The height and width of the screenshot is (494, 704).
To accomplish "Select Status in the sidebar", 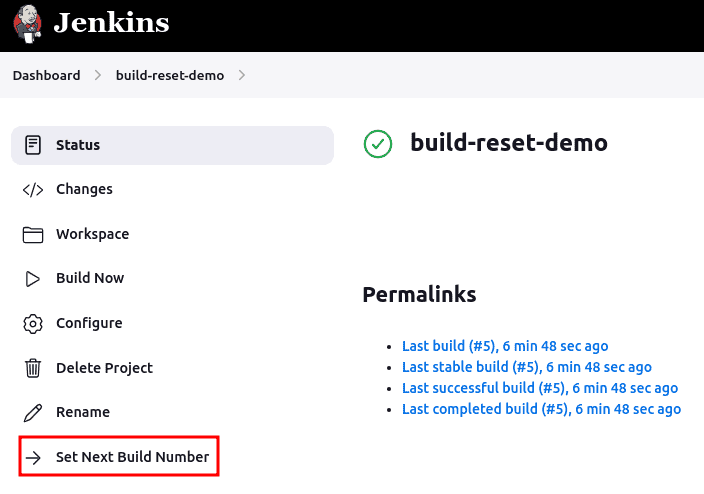I will pyautogui.click(x=172, y=145).
